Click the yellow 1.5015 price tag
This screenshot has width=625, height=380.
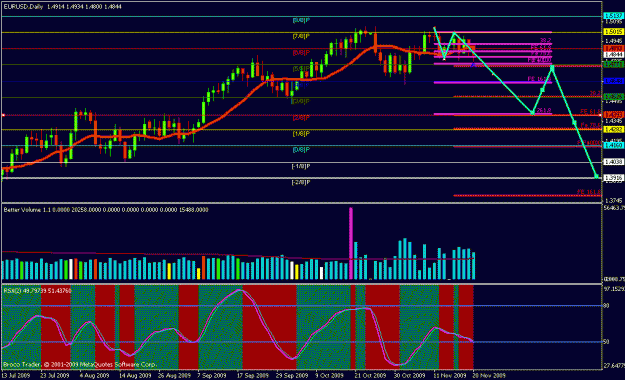614,32
